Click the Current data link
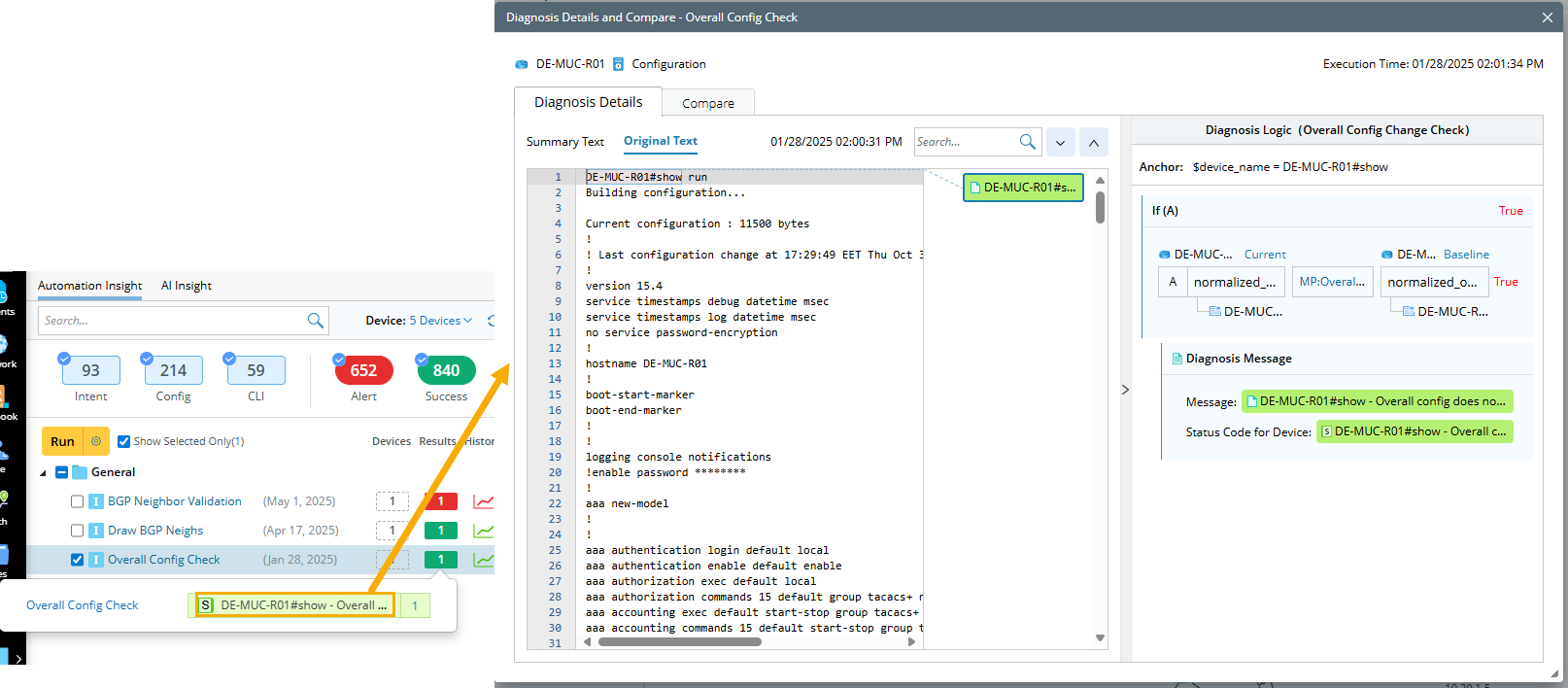This screenshot has width=1568, height=688. [x=1265, y=255]
